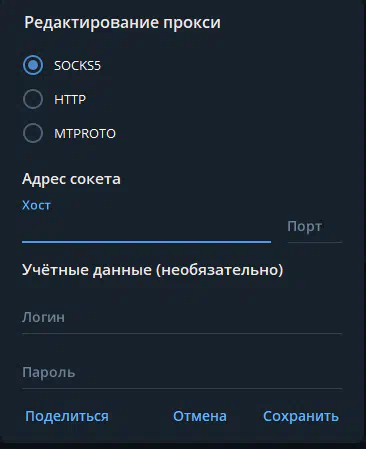The image size is (366, 449).
Task: Click the SOCKS5 text label
Action: (77, 65)
